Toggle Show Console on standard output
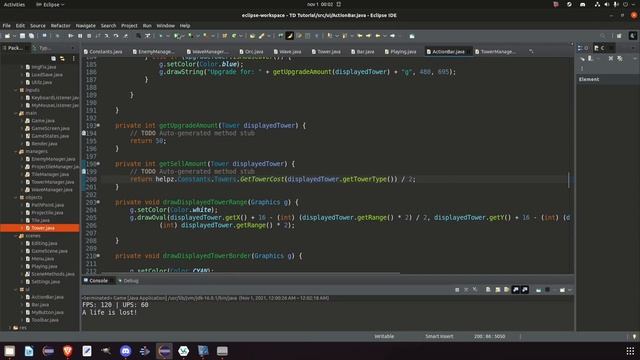The width and height of the screenshot is (640, 360). coord(516,290)
